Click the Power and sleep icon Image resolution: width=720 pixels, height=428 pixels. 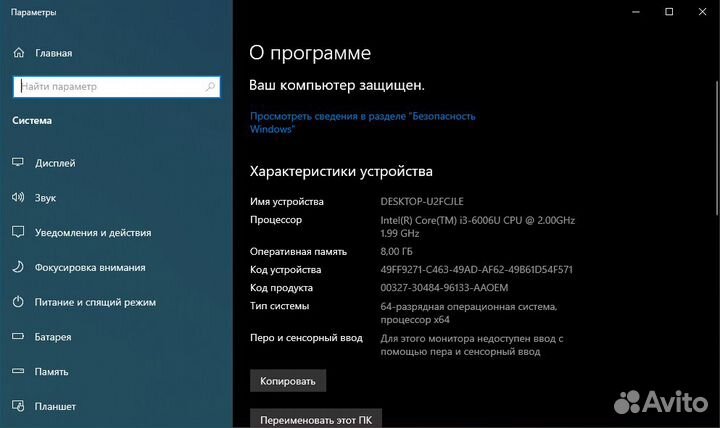point(18,302)
